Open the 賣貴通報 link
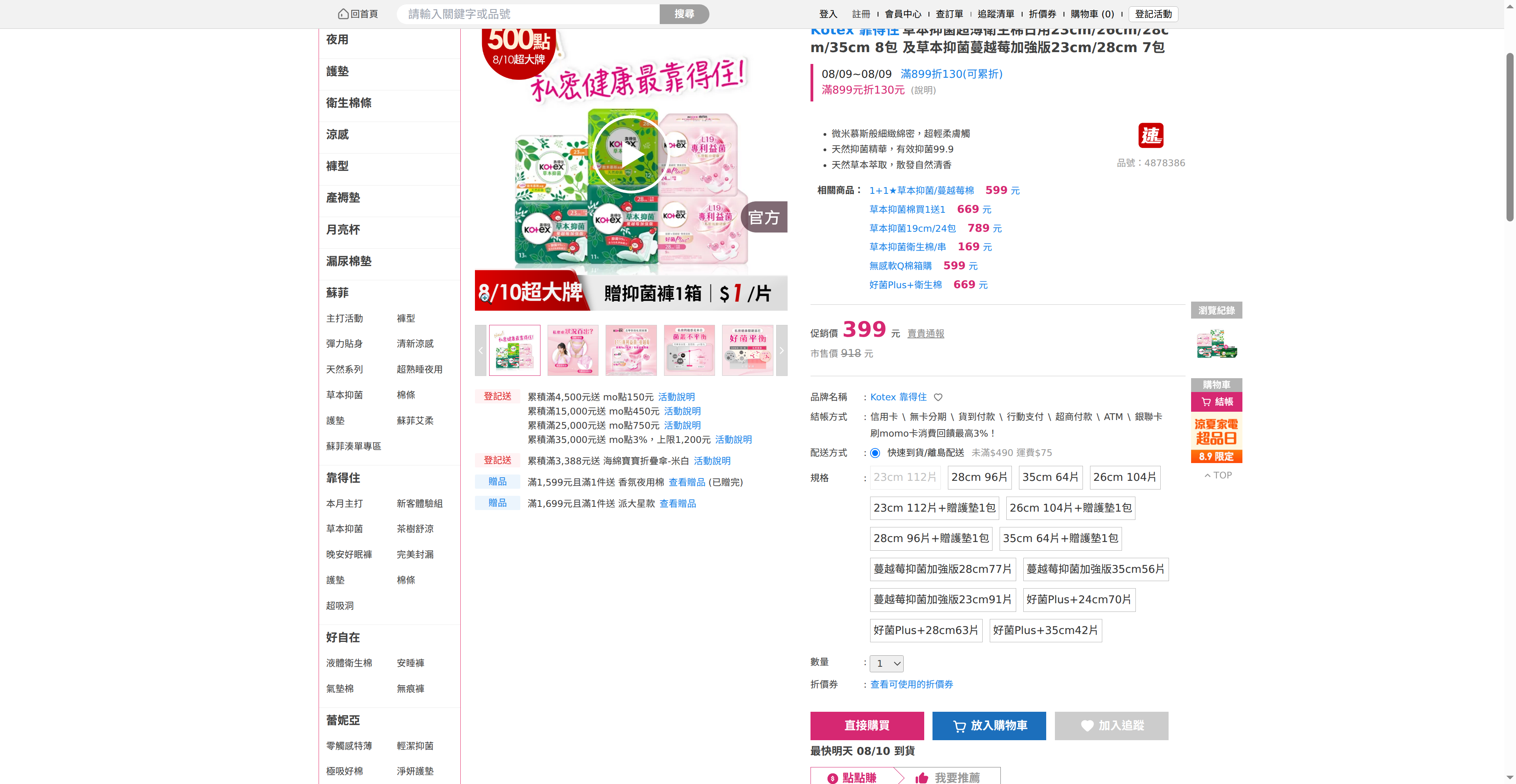This screenshot has height=784, width=1516. coord(926,334)
